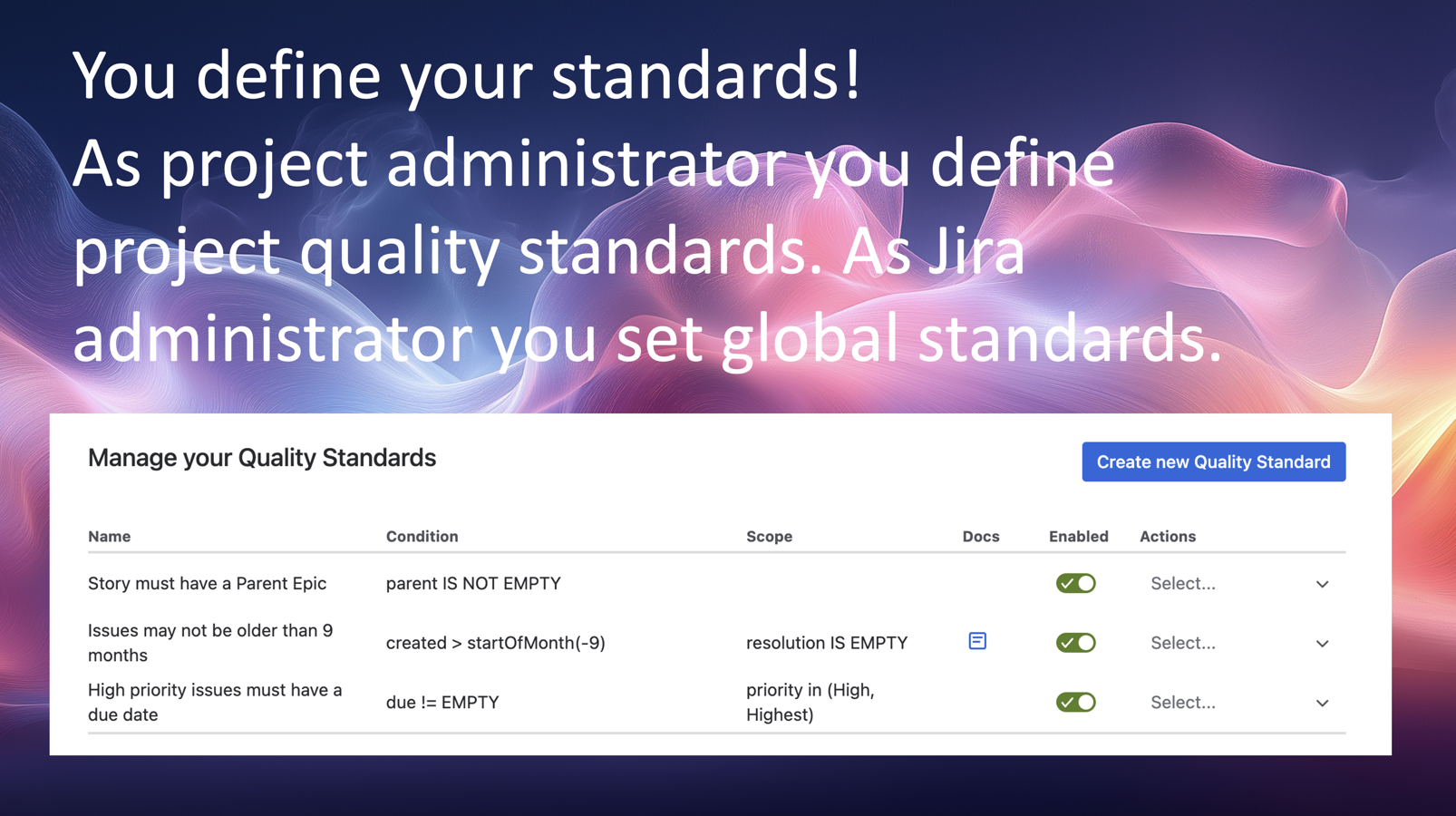The width and height of the screenshot is (1456, 816).
Task: Click the Name column header
Action: coord(109,536)
